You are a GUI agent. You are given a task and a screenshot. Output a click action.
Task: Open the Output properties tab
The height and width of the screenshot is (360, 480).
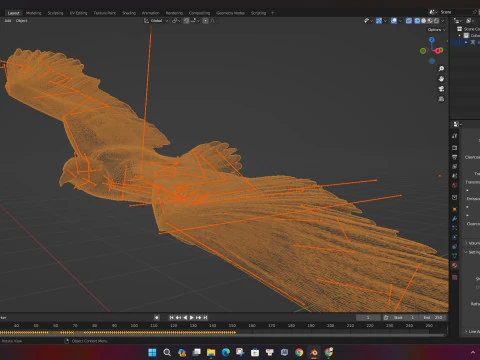pyautogui.click(x=454, y=157)
